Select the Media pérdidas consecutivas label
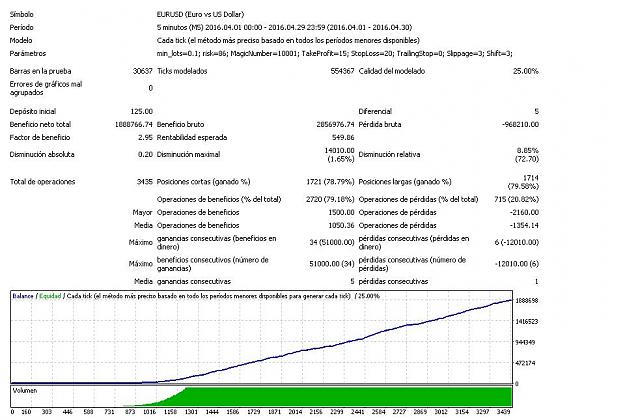 coord(393,282)
